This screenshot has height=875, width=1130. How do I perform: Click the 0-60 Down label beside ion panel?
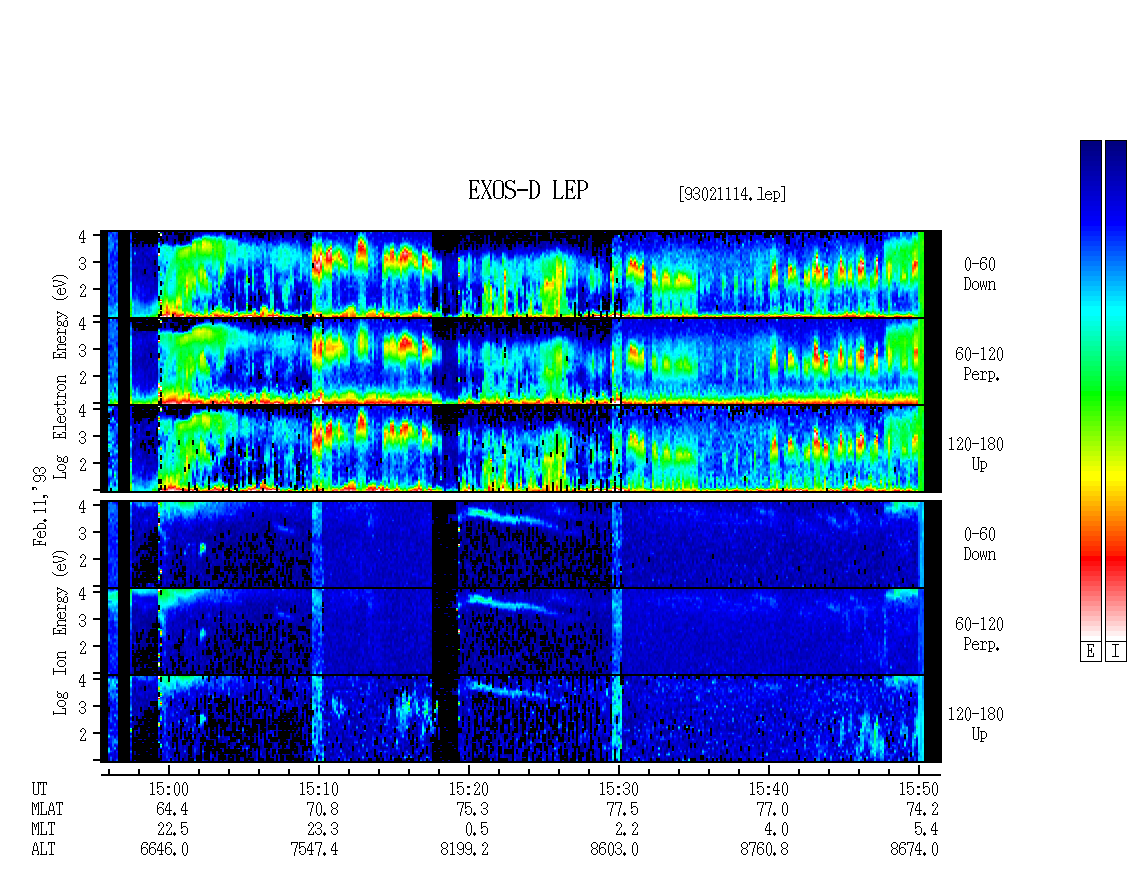[979, 544]
